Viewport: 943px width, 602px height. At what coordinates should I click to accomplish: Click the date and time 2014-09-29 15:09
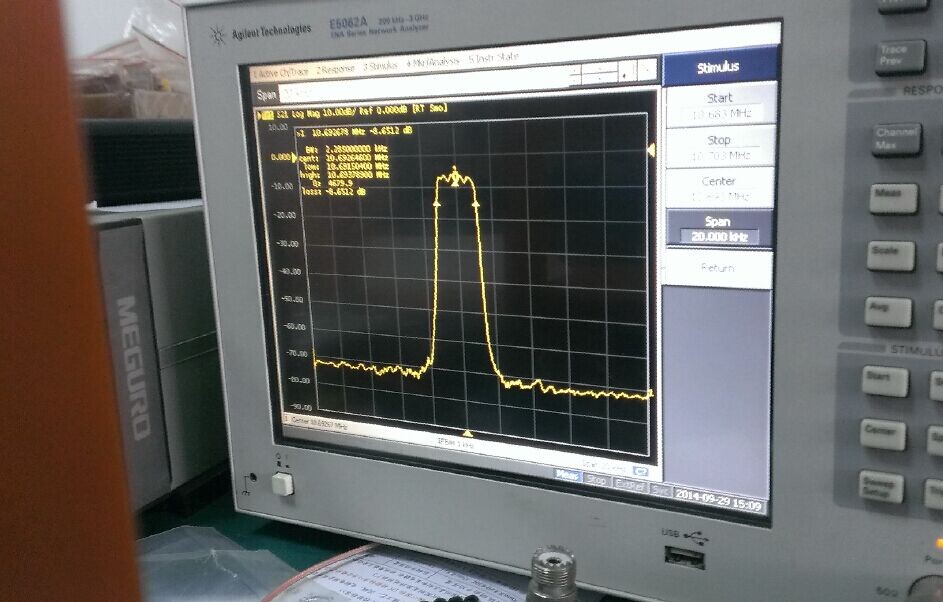(718, 499)
